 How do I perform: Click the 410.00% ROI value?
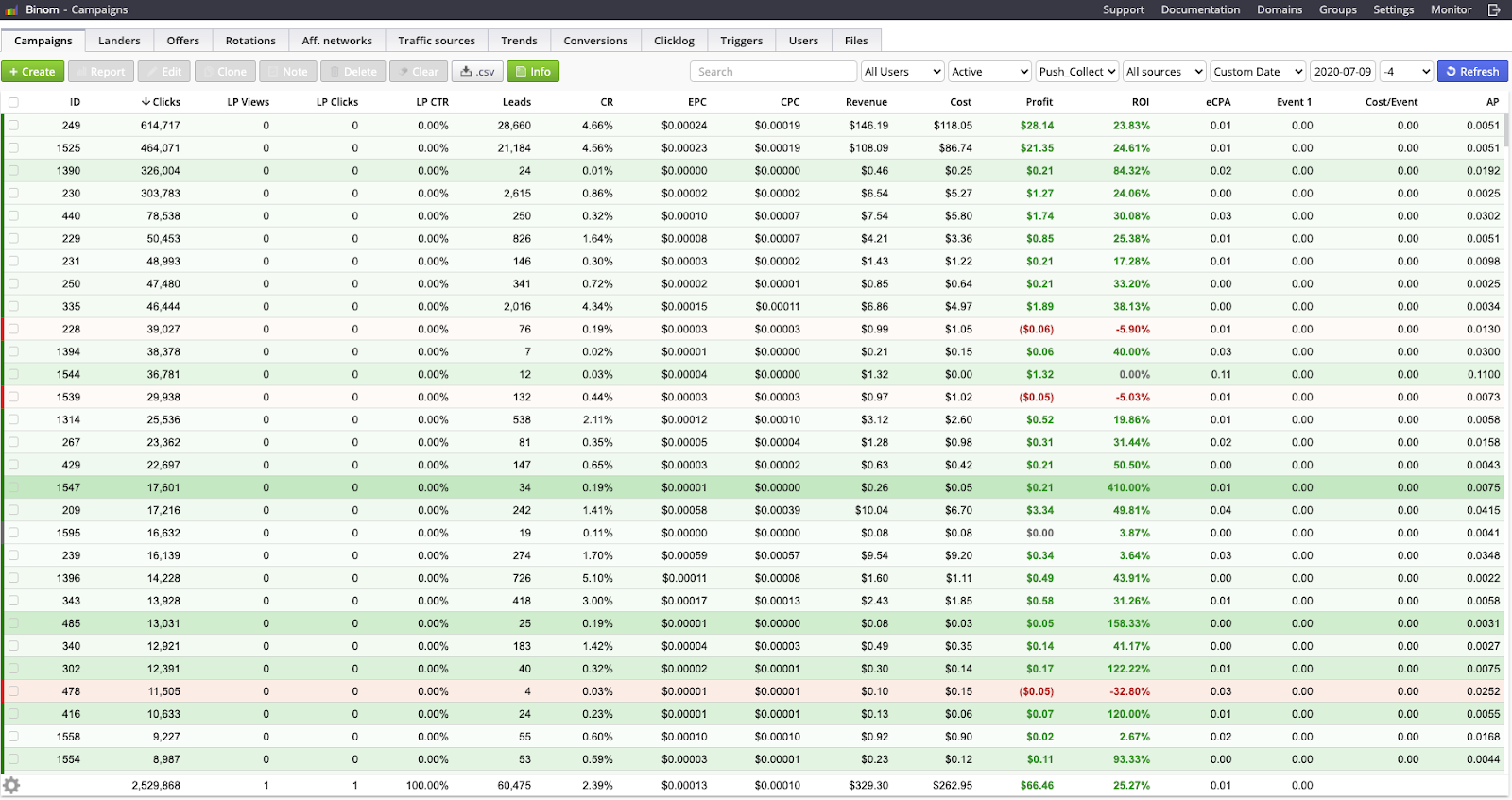click(1128, 487)
